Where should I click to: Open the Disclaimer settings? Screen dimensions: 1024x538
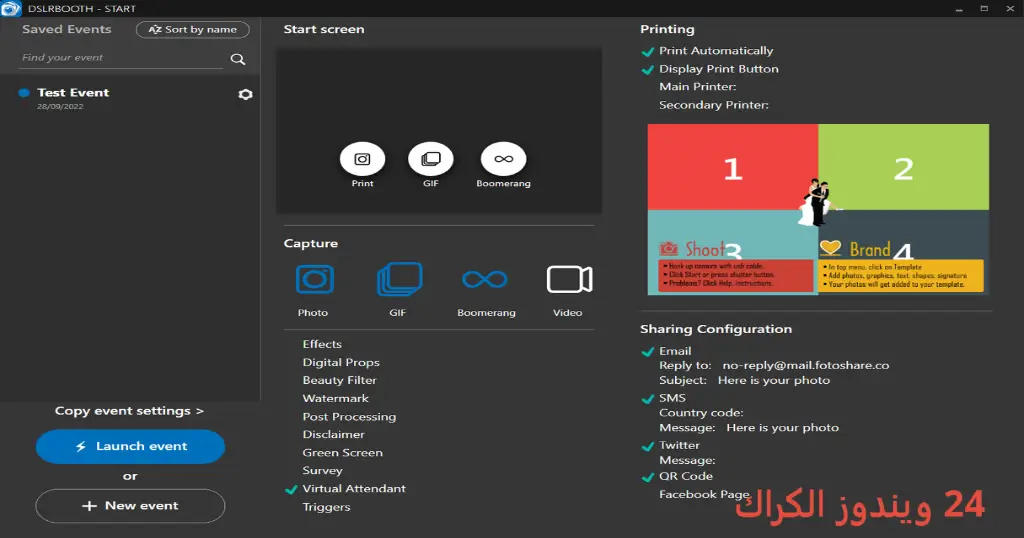tap(334, 434)
